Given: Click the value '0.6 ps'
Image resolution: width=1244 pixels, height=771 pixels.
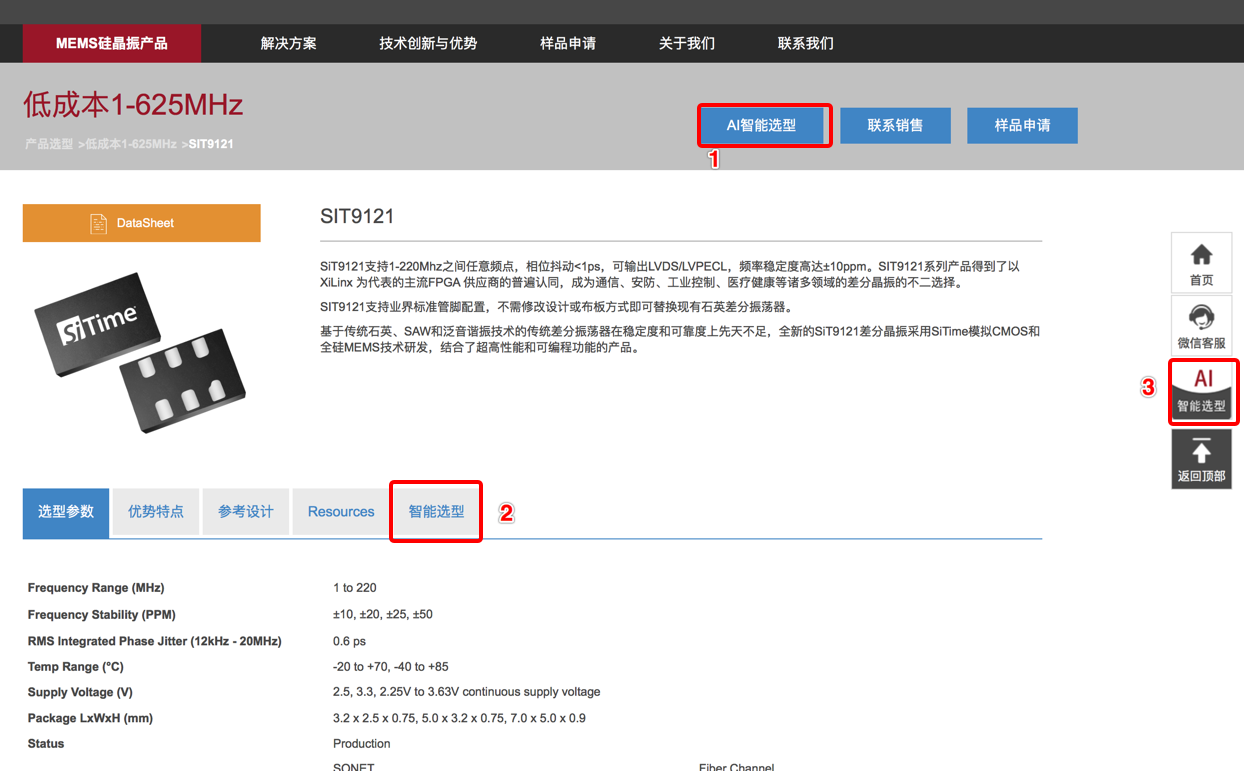Looking at the screenshot, I should pyautogui.click(x=349, y=641).
